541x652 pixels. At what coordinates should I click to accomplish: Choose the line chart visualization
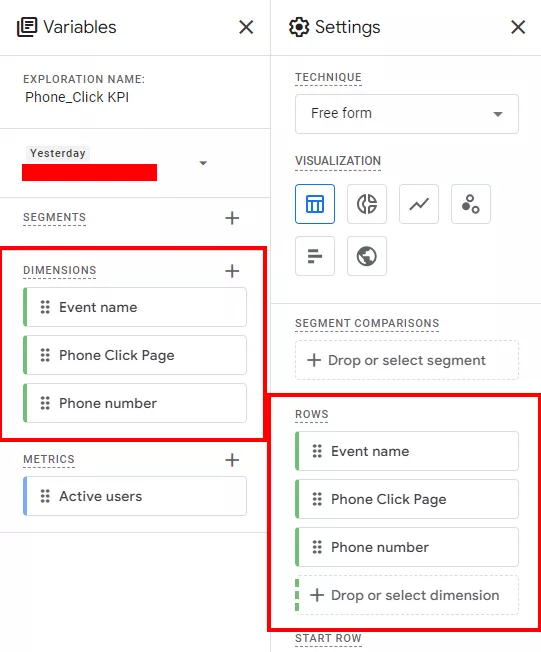(x=419, y=204)
